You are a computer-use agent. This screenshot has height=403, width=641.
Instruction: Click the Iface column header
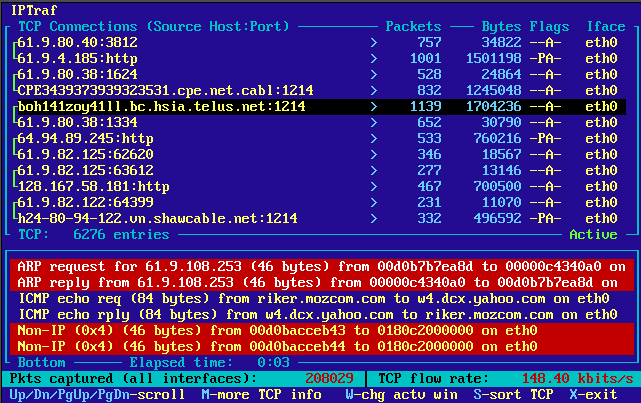pyautogui.click(x=604, y=26)
